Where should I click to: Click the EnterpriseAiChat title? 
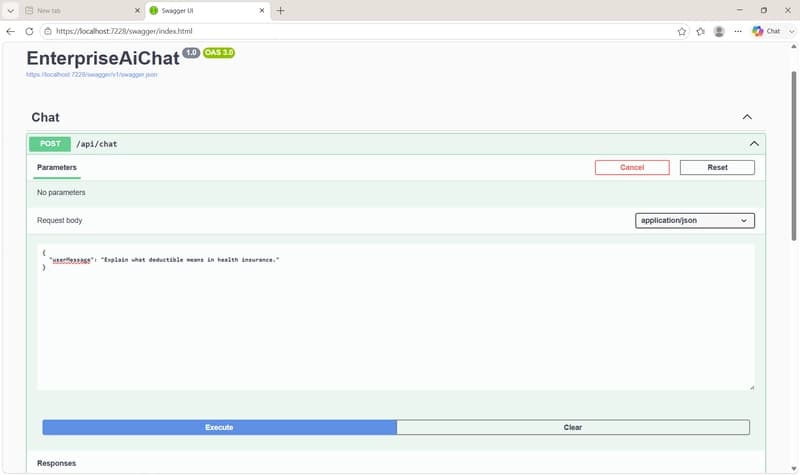[103, 58]
